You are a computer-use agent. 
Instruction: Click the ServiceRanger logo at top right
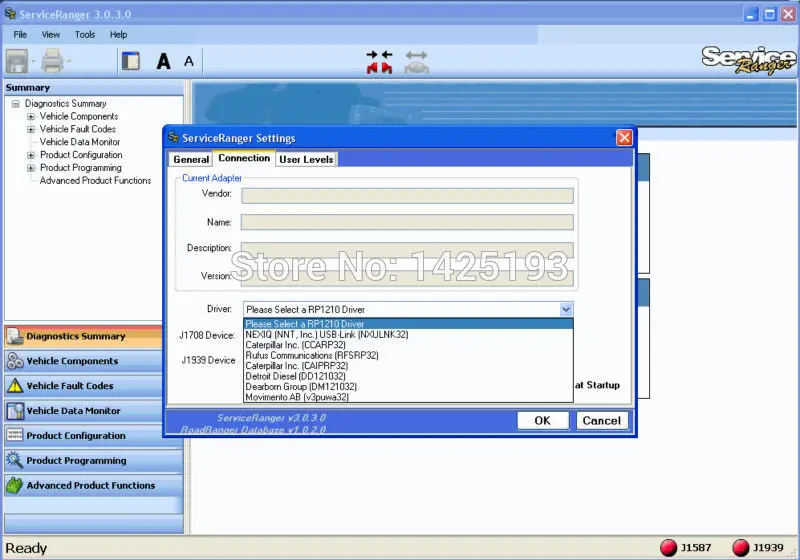(x=748, y=60)
